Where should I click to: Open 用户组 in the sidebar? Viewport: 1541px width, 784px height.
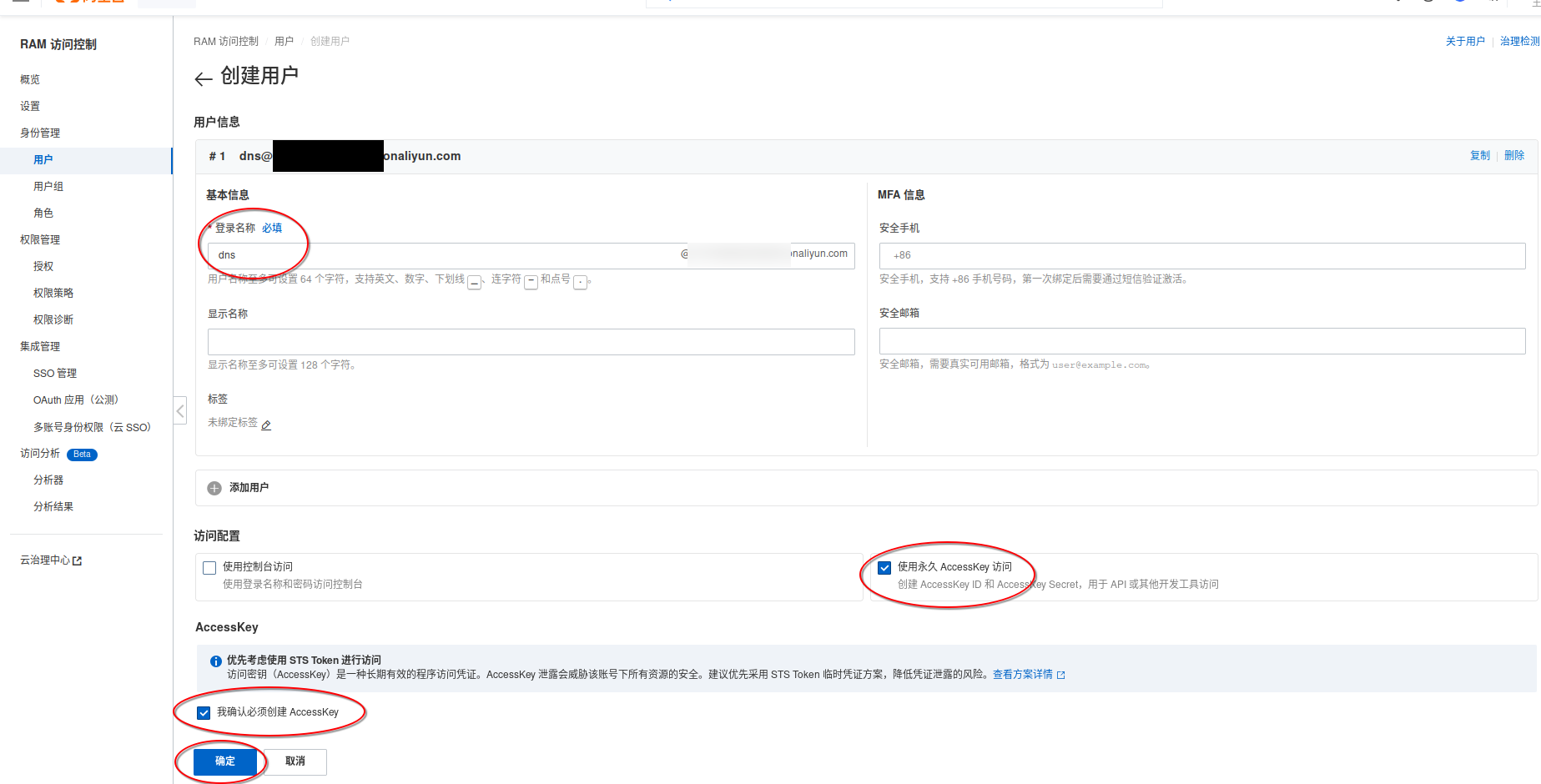pyautogui.click(x=48, y=186)
